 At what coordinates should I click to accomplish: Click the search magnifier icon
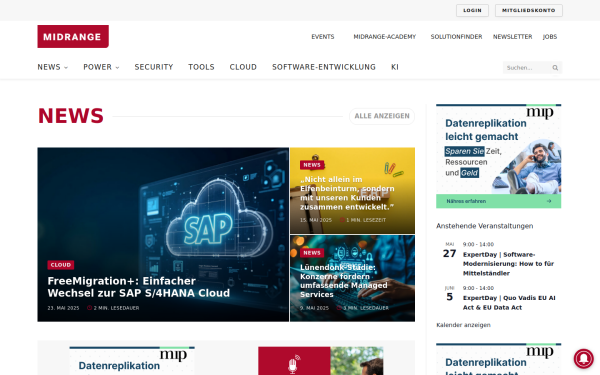coord(555,68)
